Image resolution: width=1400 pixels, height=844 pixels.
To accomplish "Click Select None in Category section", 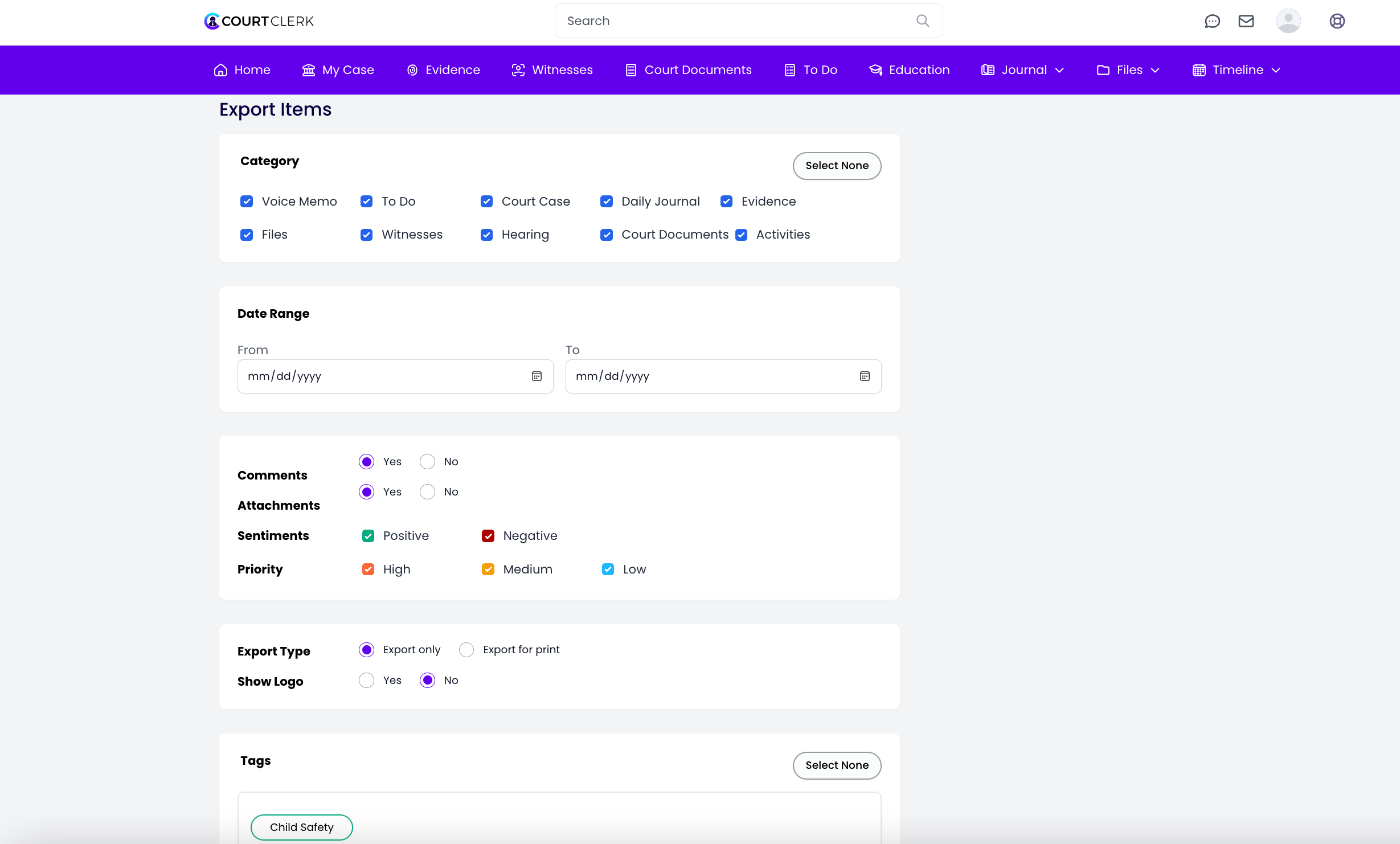I will coord(837,166).
